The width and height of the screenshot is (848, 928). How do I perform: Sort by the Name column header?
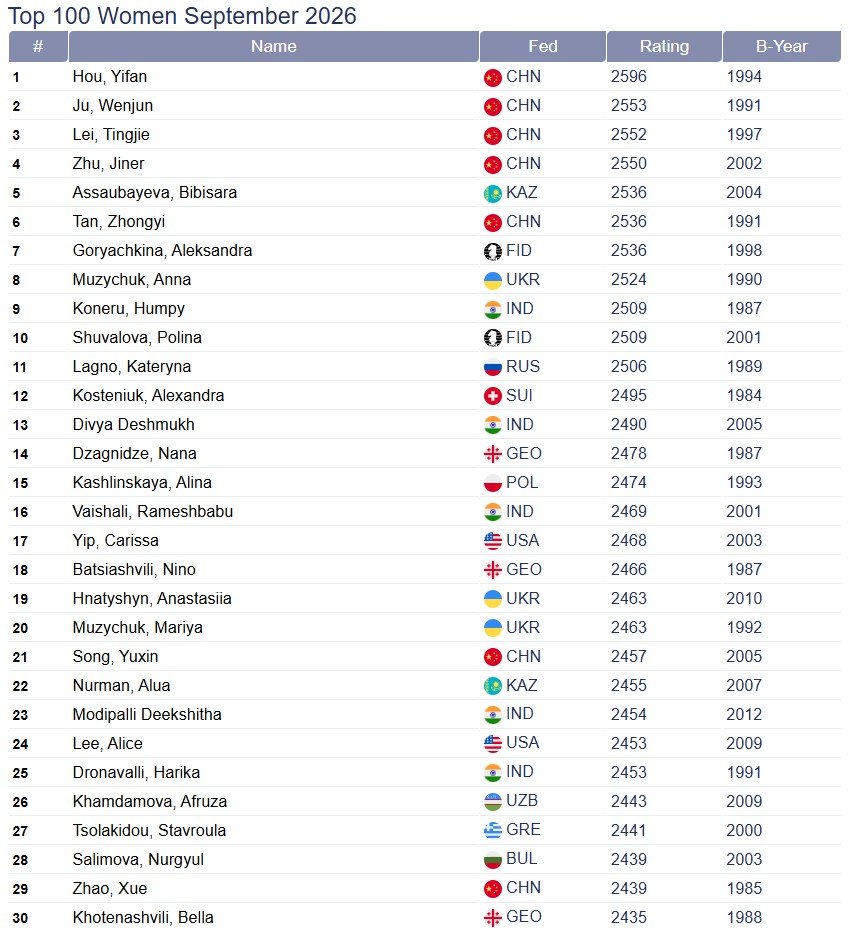[273, 46]
